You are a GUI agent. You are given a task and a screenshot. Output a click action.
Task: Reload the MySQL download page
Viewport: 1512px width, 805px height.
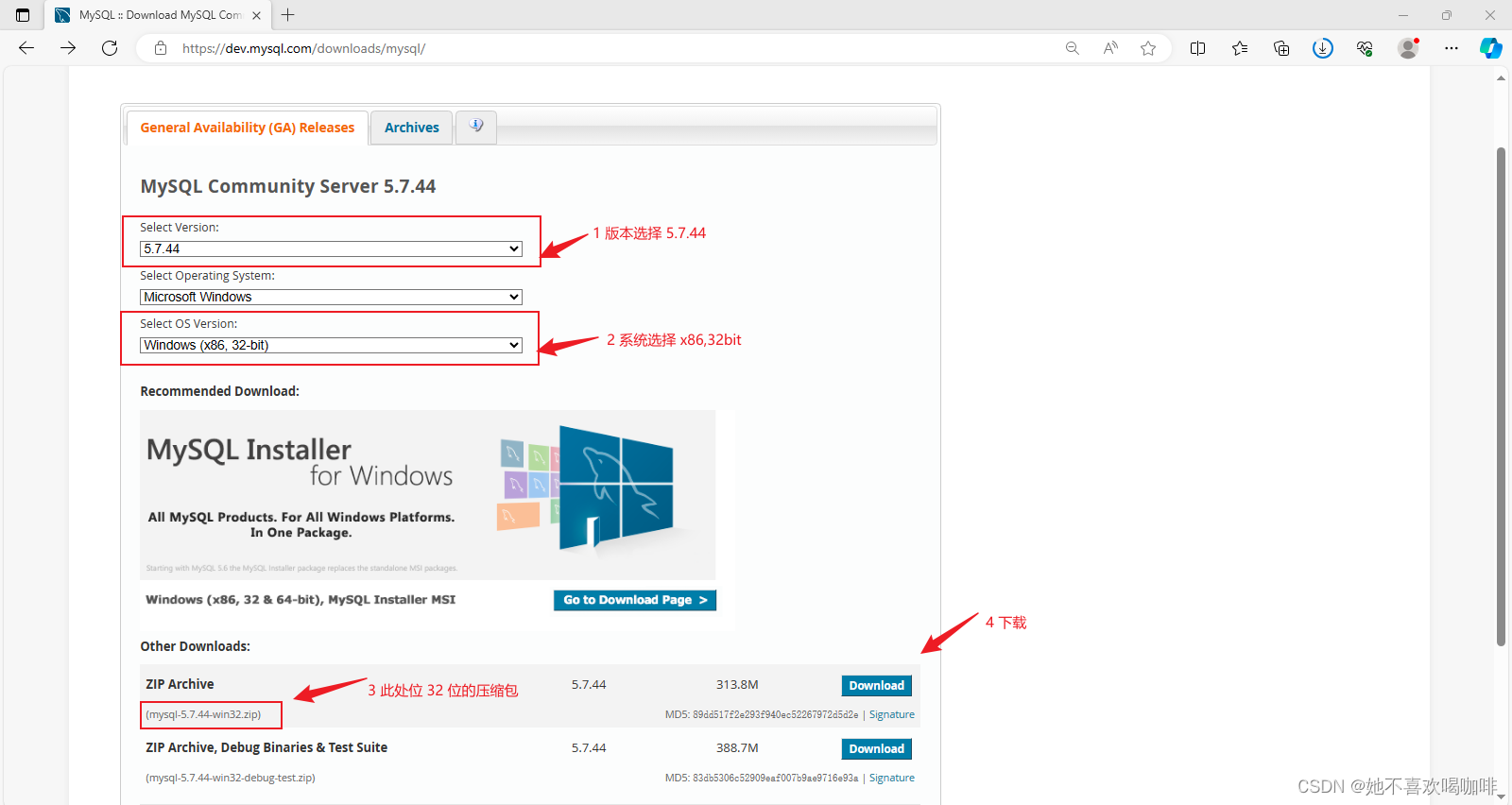(x=110, y=48)
